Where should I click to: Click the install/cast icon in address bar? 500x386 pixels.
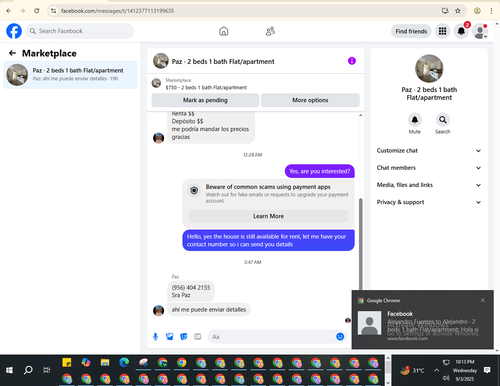[x=445, y=11]
